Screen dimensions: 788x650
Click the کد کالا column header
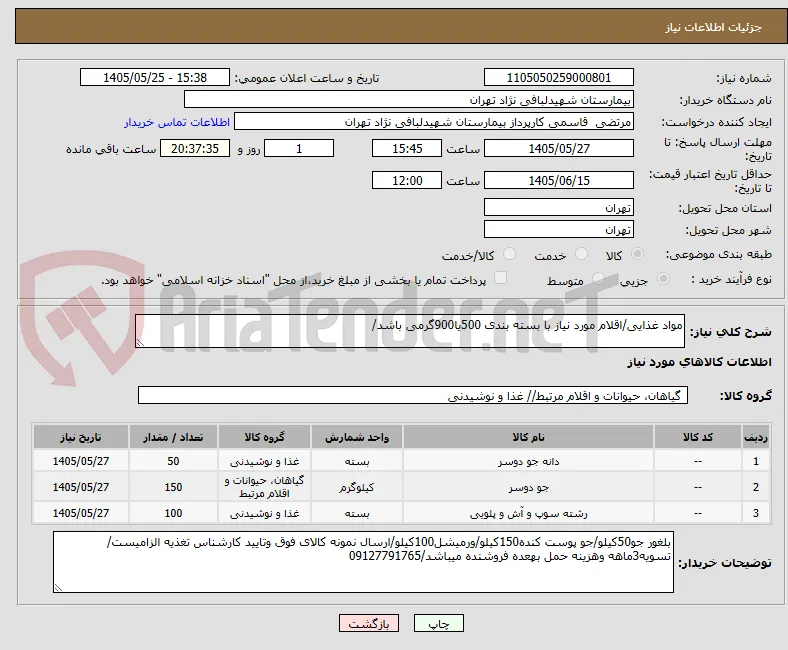pyautogui.click(x=698, y=437)
